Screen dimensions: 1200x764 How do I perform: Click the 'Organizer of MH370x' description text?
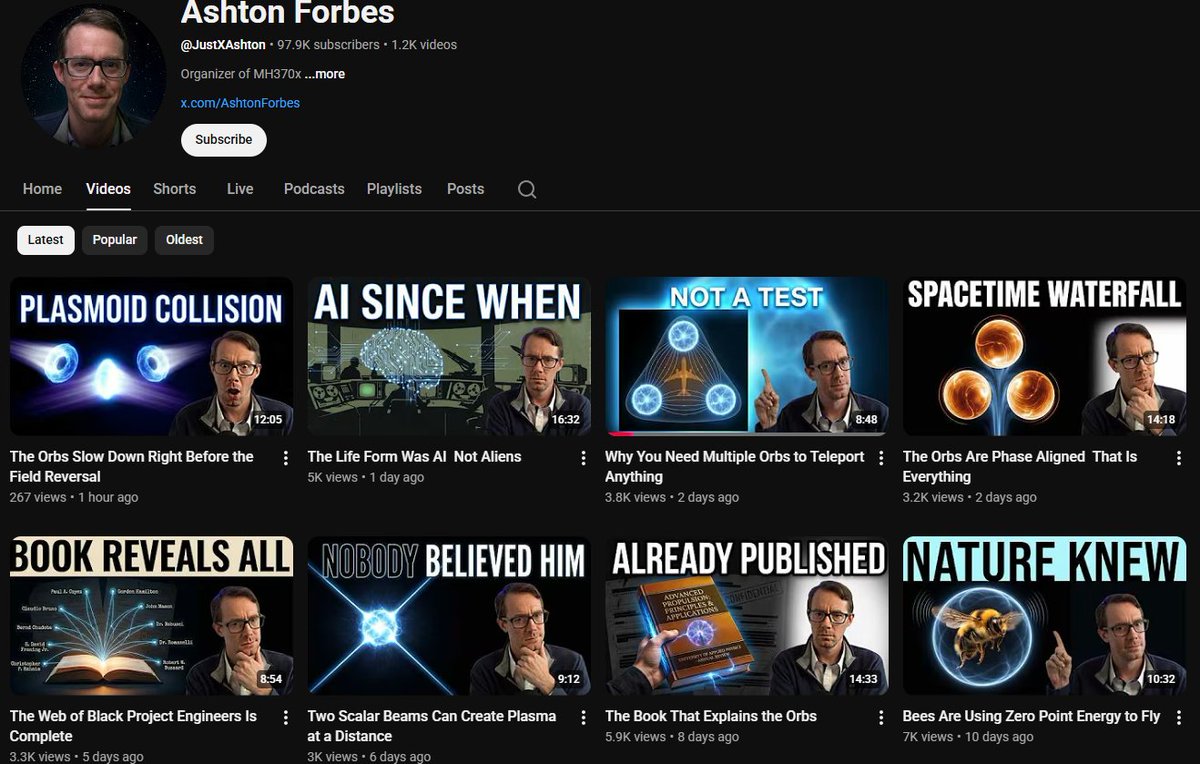[x=241, y=74]
